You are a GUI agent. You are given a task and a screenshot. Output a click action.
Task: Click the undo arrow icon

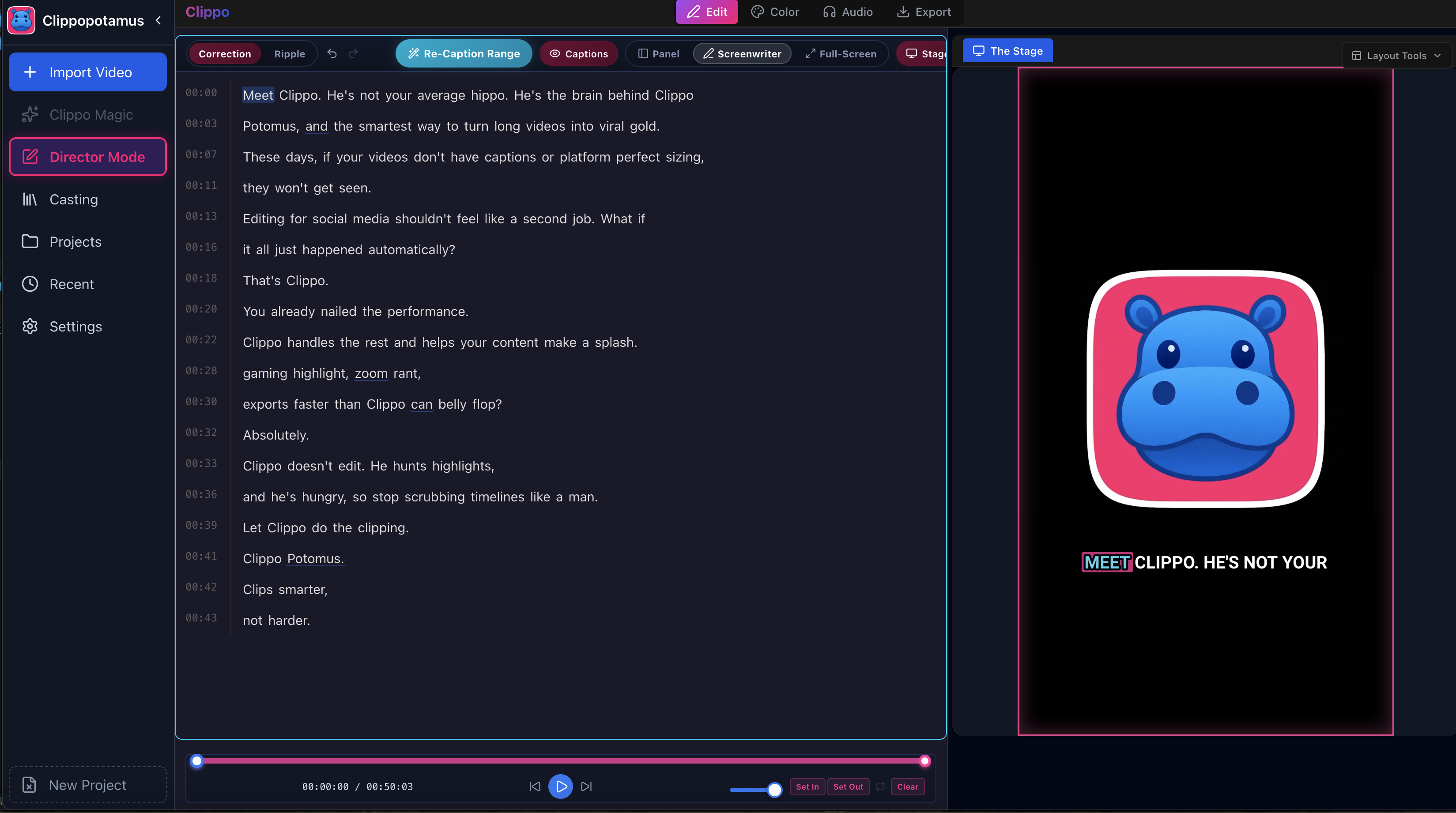click(x=332, y=54)
